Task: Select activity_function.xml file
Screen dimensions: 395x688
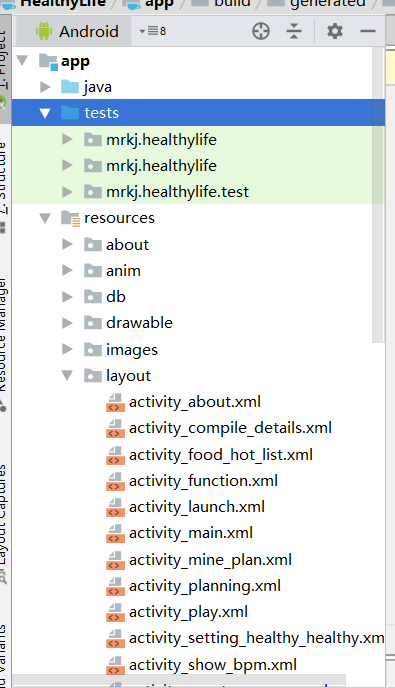Action: 203,481
